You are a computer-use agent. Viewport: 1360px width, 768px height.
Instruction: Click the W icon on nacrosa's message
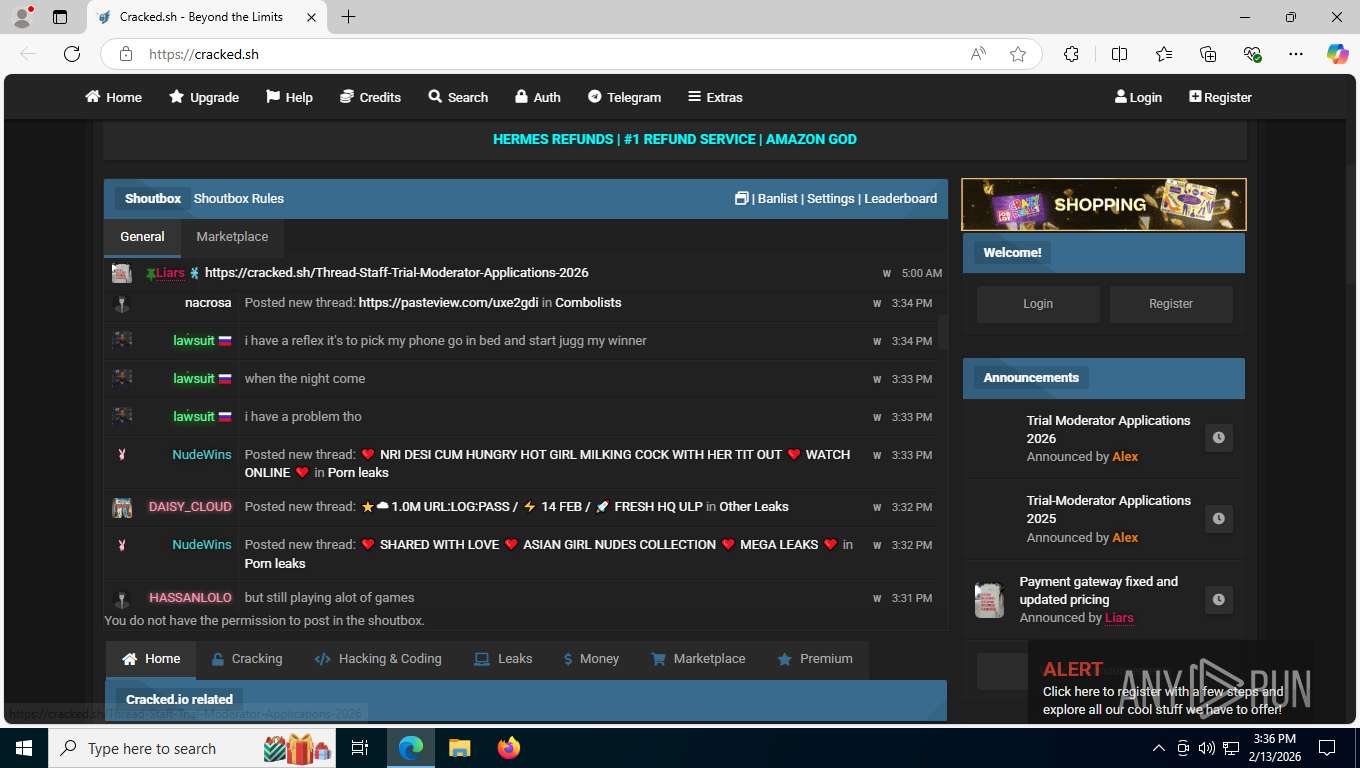point(877,303)
